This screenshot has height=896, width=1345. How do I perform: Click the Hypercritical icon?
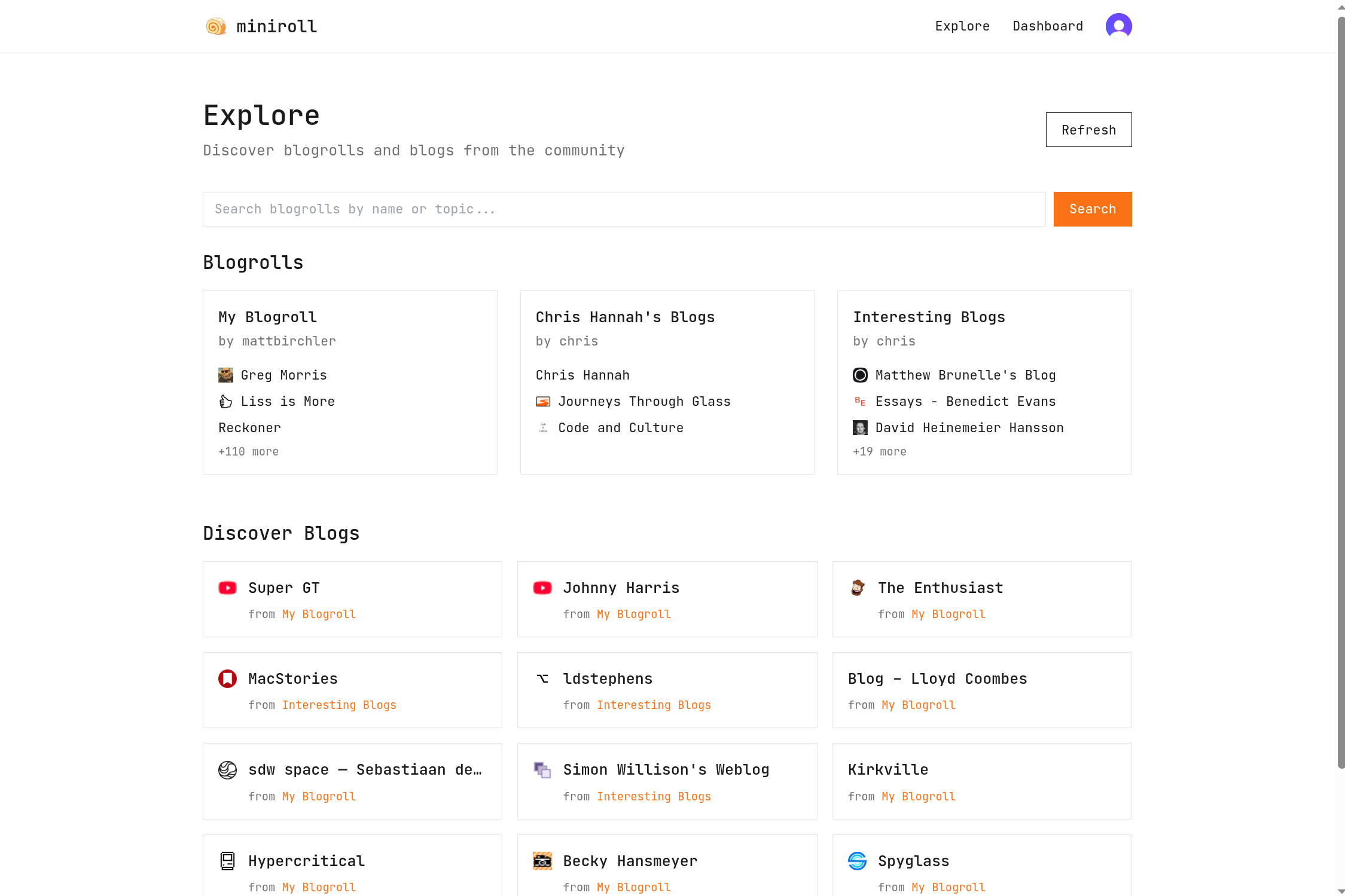(x=227, y=861)
